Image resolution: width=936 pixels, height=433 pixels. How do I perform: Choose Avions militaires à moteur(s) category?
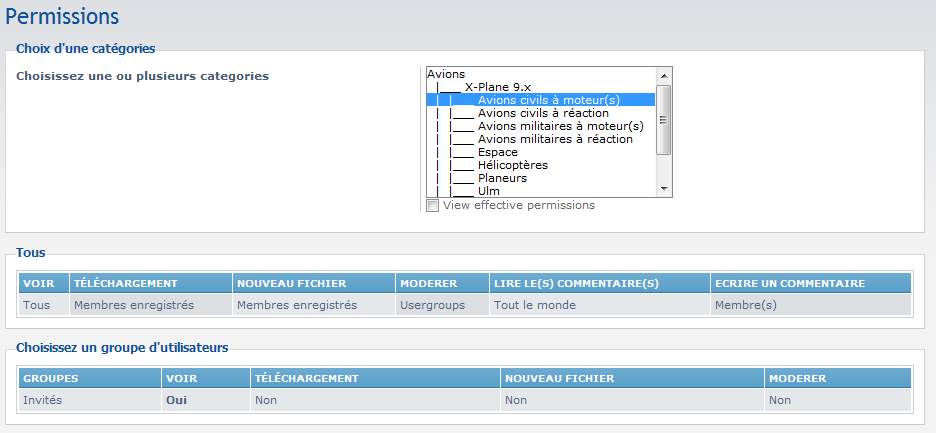coord(560,126)
